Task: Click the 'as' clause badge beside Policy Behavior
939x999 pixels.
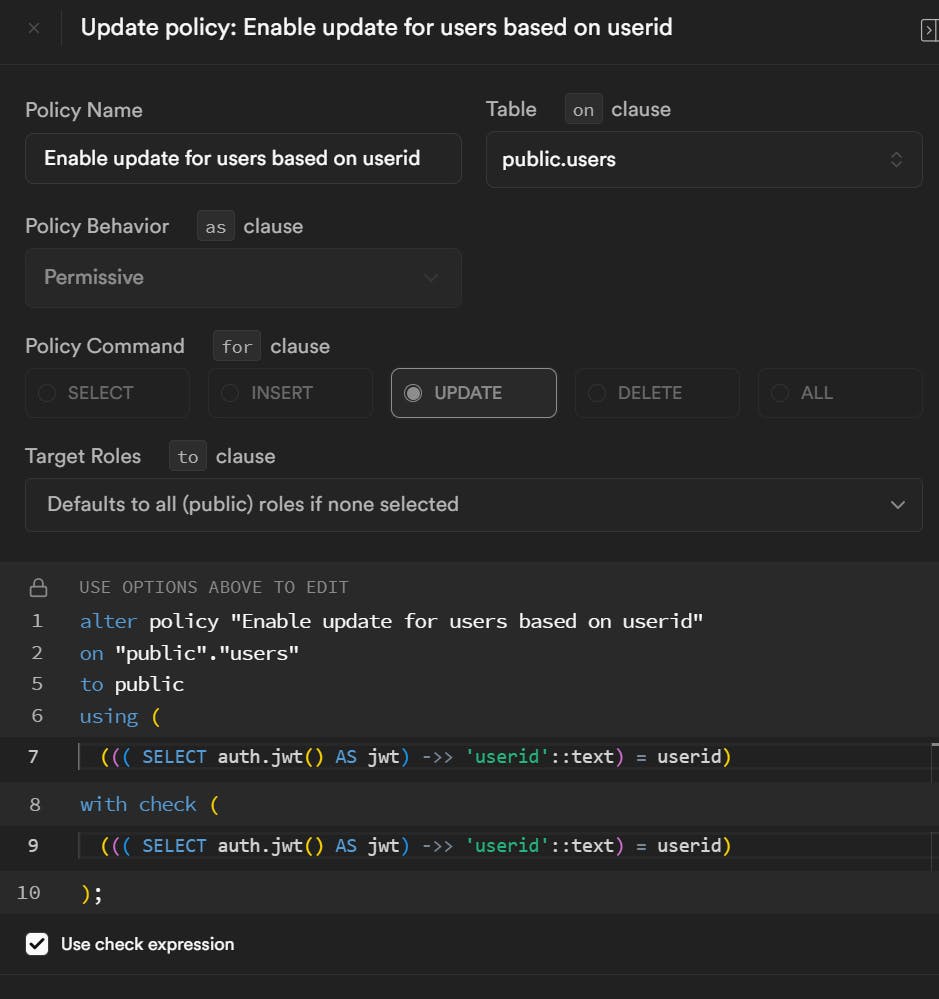Action: 216,227
